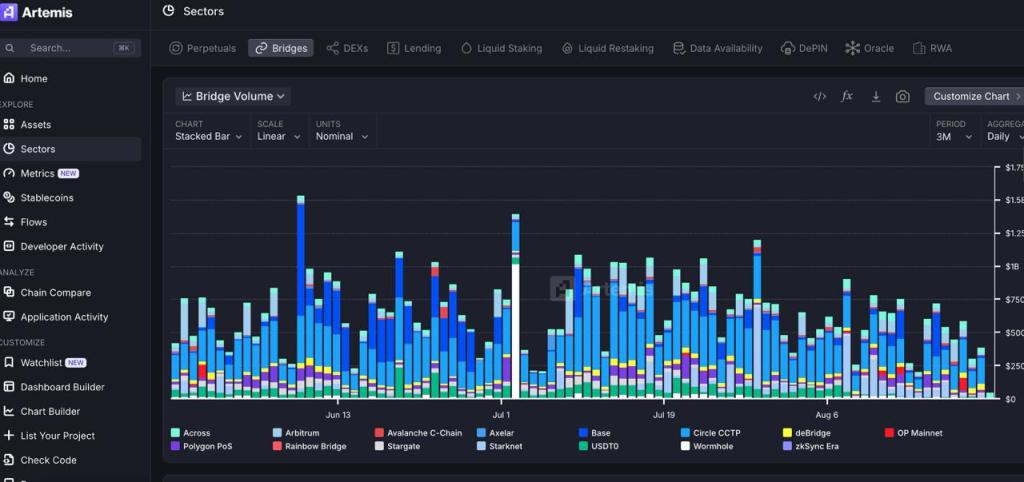1024x482 pixels.
Task: Switch to the Perpetuals tab
Action: 203,48
